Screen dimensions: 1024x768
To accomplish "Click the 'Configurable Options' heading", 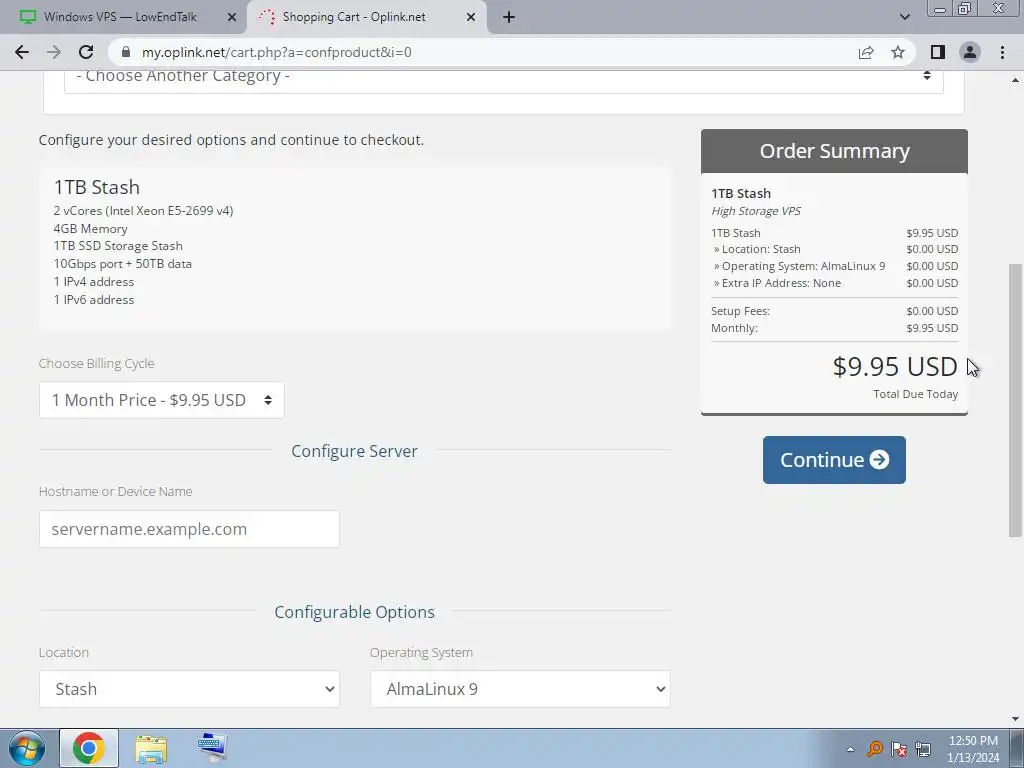I will (x=355, y=612).
